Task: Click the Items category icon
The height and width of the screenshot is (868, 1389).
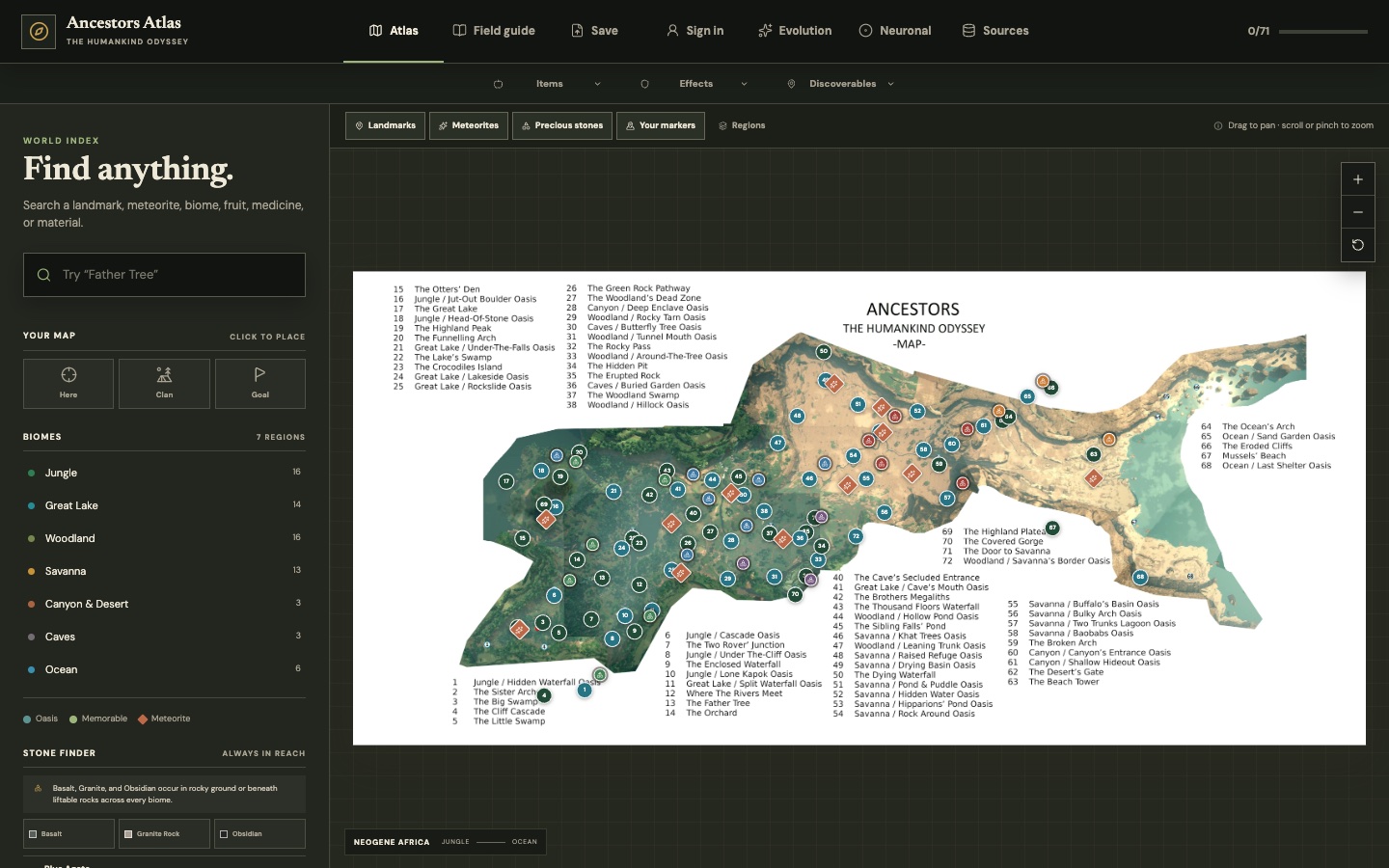Action: pyautogui.click(x=498, y=84)
